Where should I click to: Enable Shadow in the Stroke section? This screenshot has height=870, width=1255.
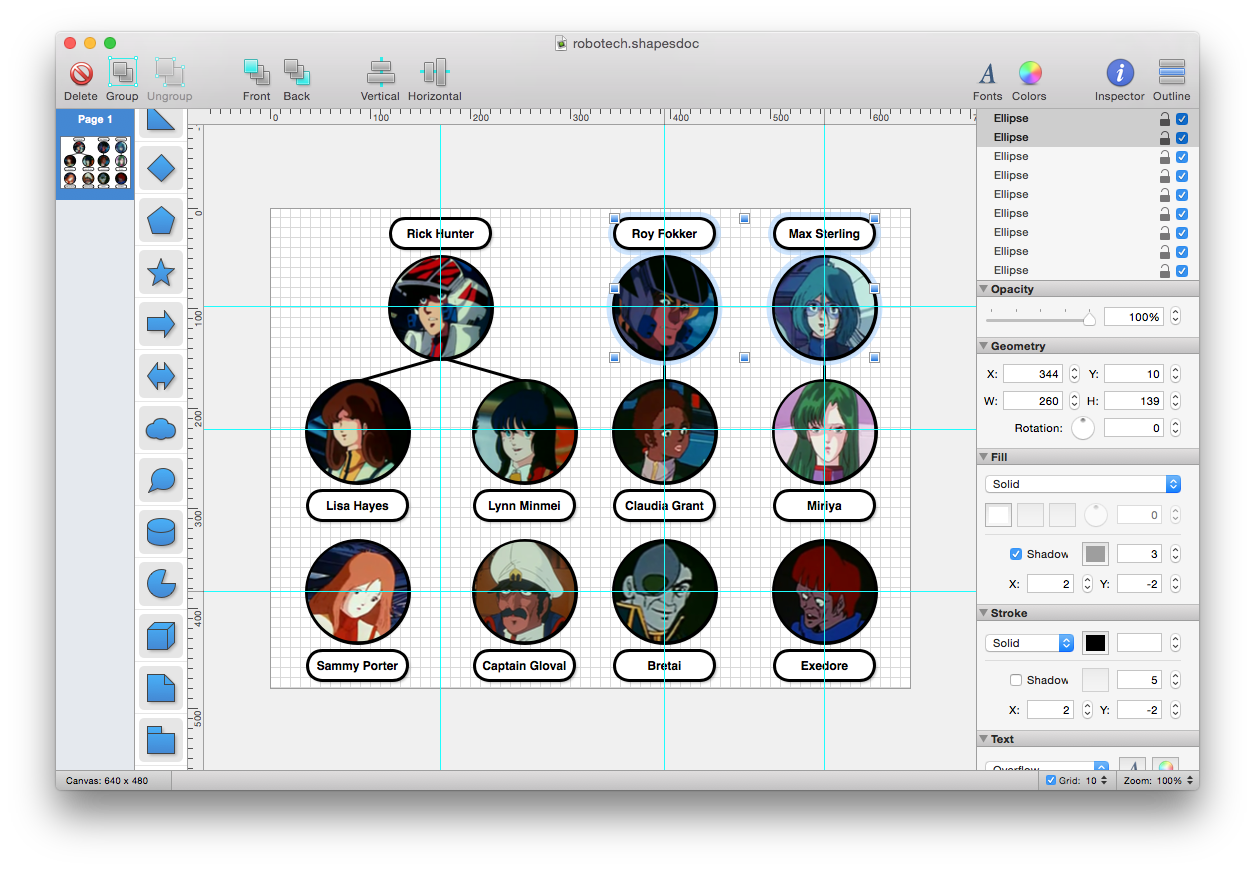[1014, 679]
